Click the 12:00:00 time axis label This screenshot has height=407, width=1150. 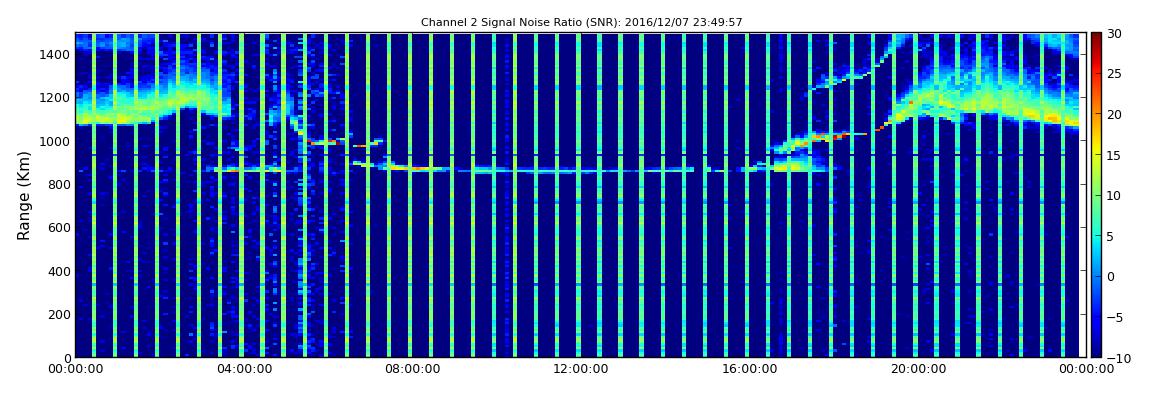[x=579, y=369]
